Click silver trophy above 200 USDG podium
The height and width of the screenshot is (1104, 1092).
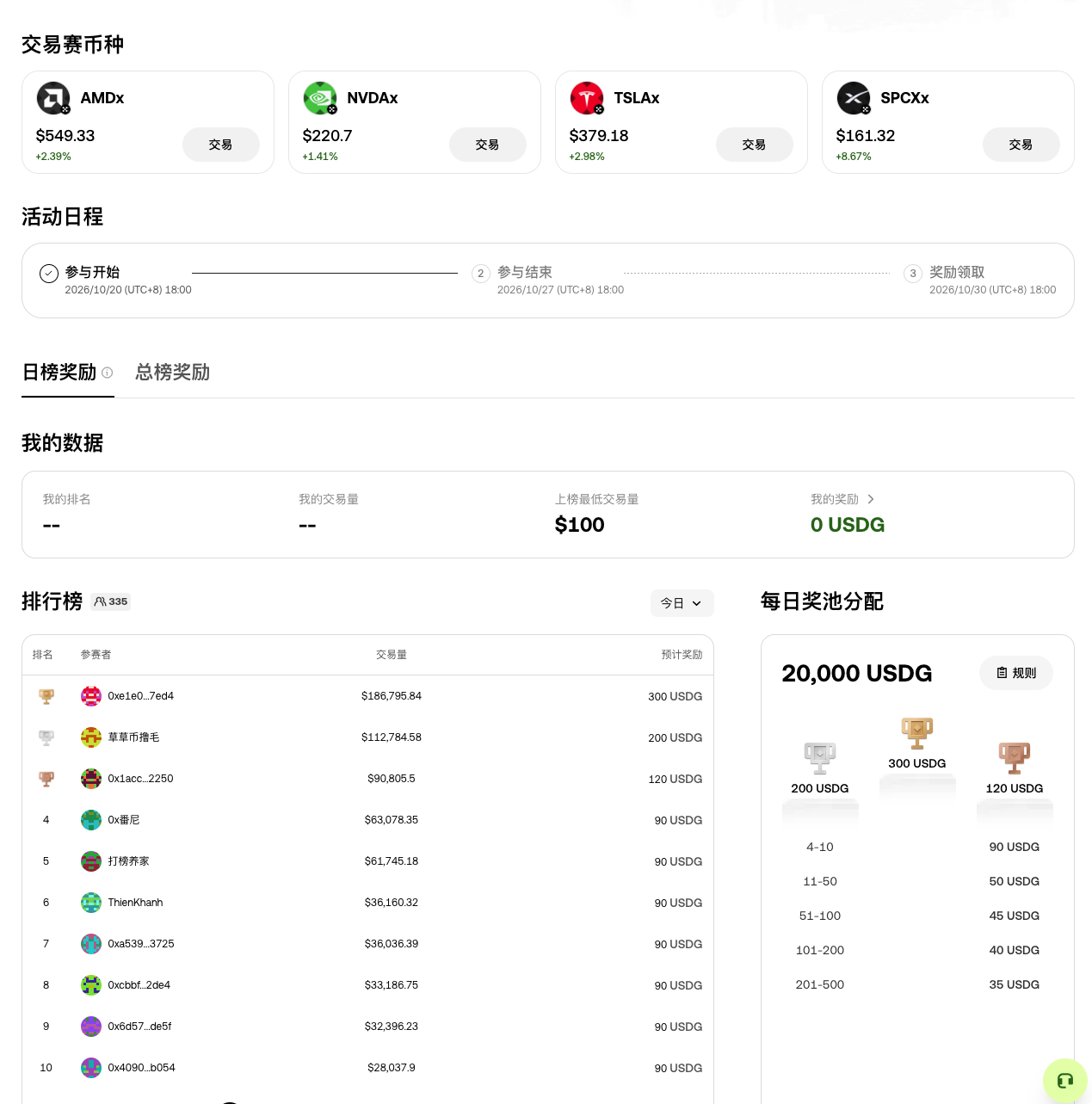820,758
